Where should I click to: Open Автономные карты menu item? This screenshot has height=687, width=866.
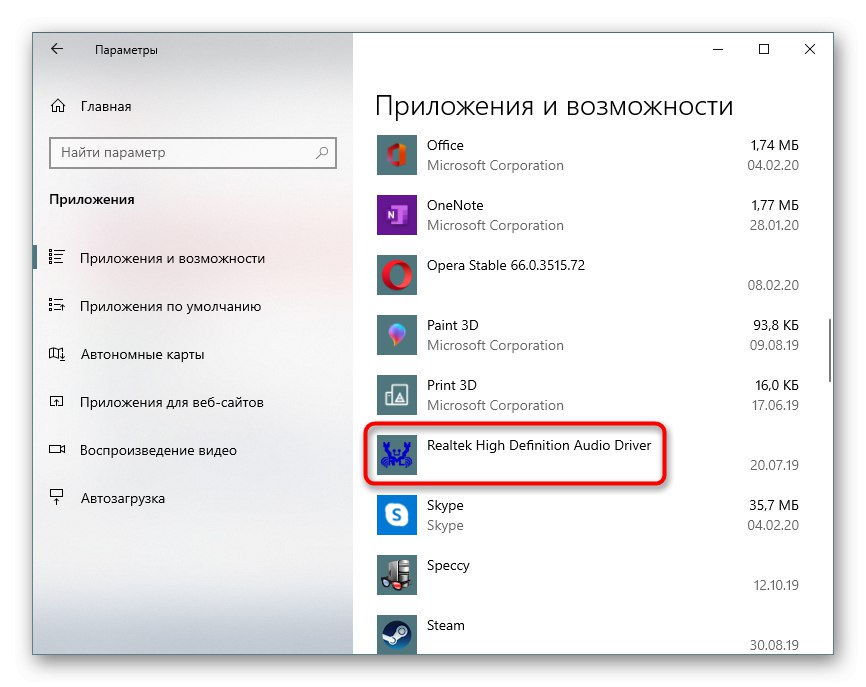[142, 355]
